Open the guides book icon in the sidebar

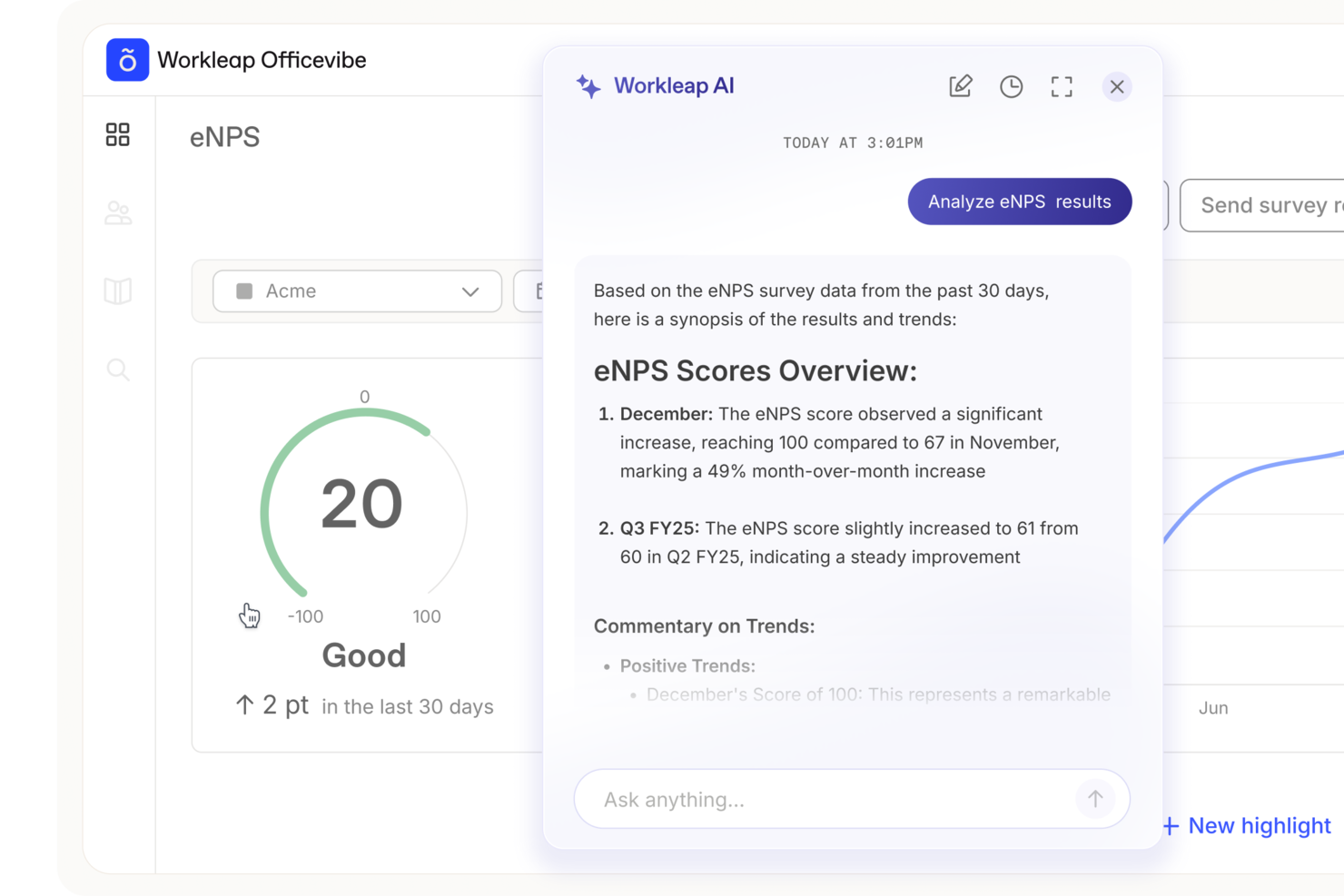pyautogui.click(x=118, y=291)
